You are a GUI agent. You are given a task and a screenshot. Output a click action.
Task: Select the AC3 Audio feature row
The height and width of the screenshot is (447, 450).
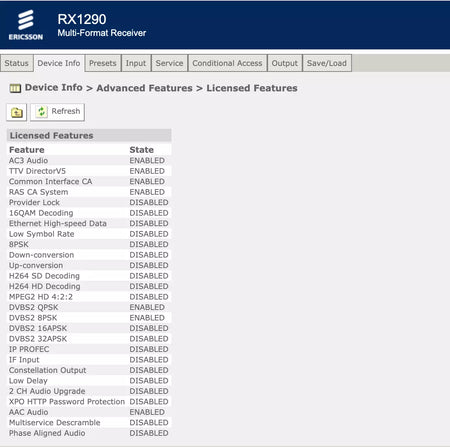click(x=89, y=160)
